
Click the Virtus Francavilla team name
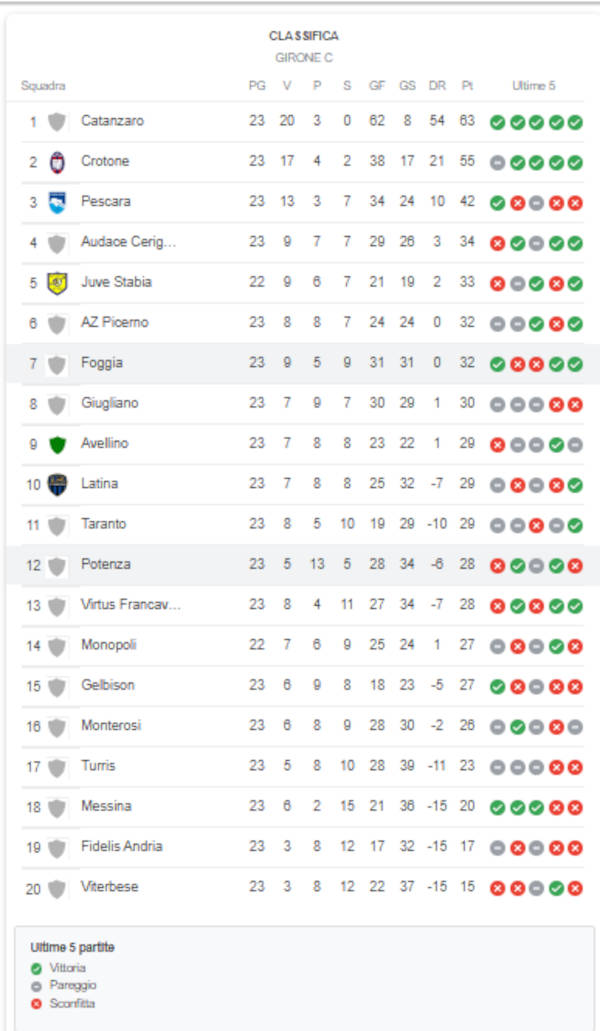pyautogui.click(x=130, y=605)
